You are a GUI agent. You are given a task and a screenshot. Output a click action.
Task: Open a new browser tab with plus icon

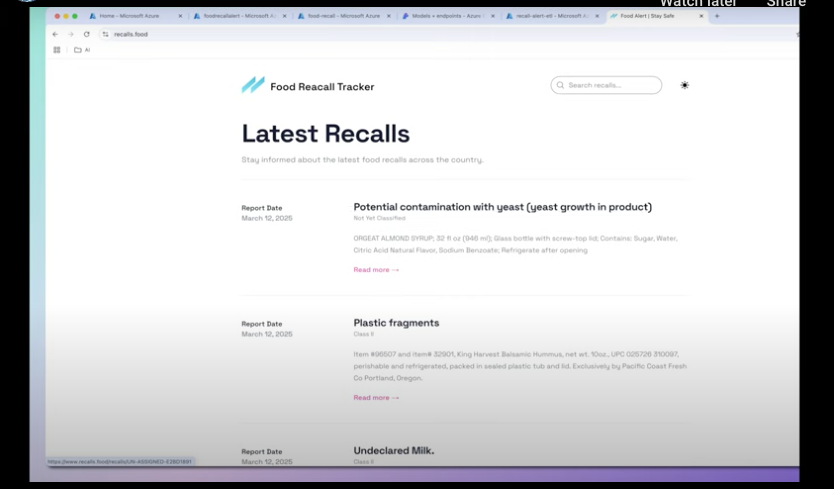pyautogui.click(x=717, y=16)
